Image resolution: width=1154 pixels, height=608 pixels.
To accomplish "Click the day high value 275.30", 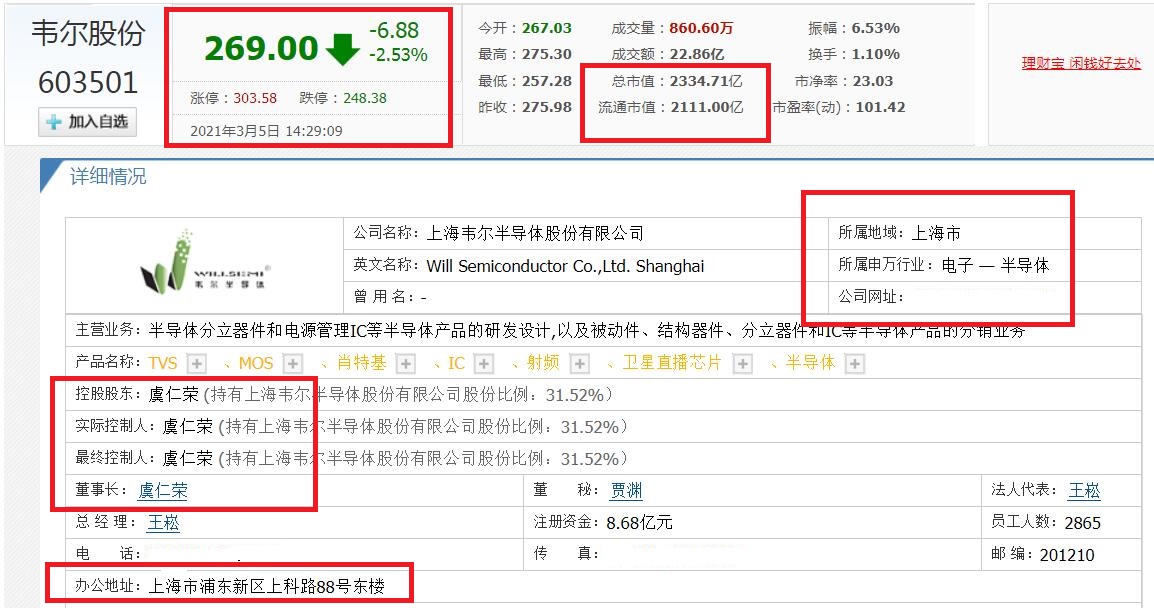I will (547, 54).
